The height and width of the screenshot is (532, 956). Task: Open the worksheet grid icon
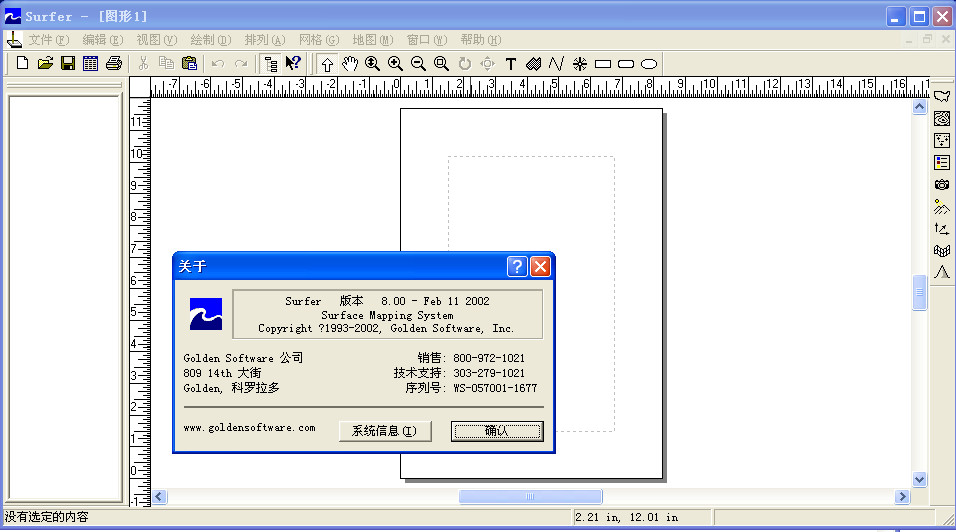click(x=90, y=63)
